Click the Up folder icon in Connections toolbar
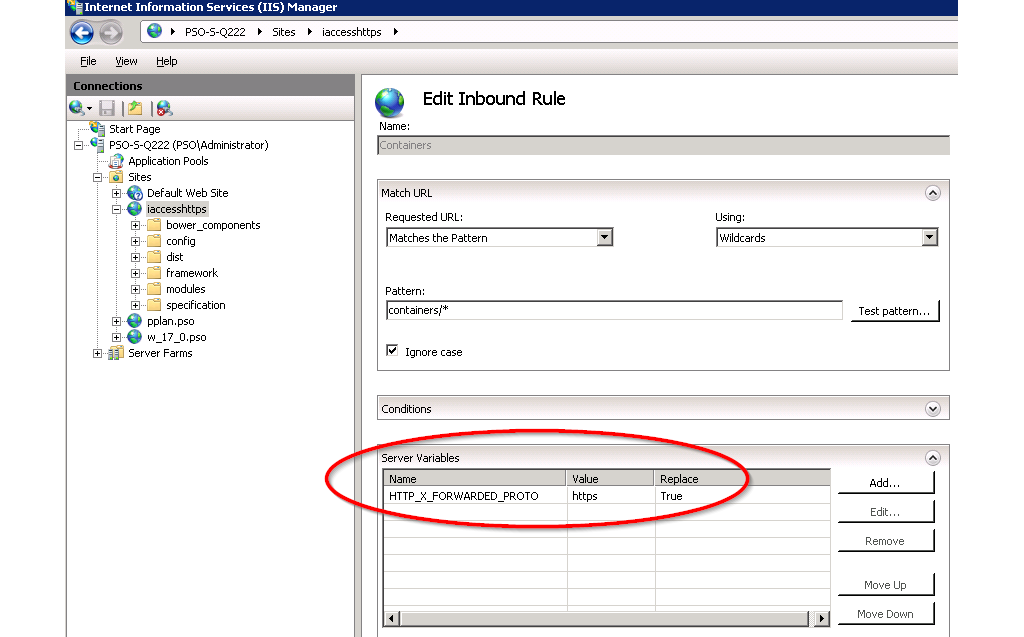 pos(135,108)
